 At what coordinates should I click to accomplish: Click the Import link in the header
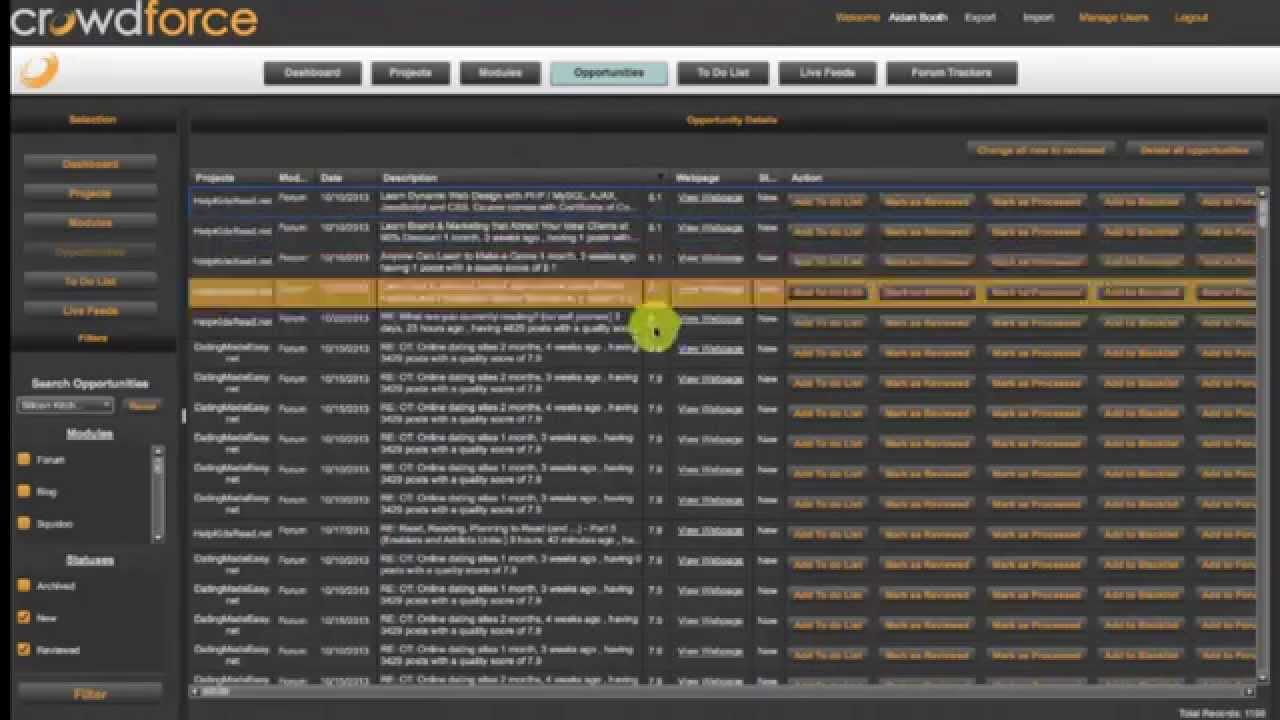[x=1038, y=18]
